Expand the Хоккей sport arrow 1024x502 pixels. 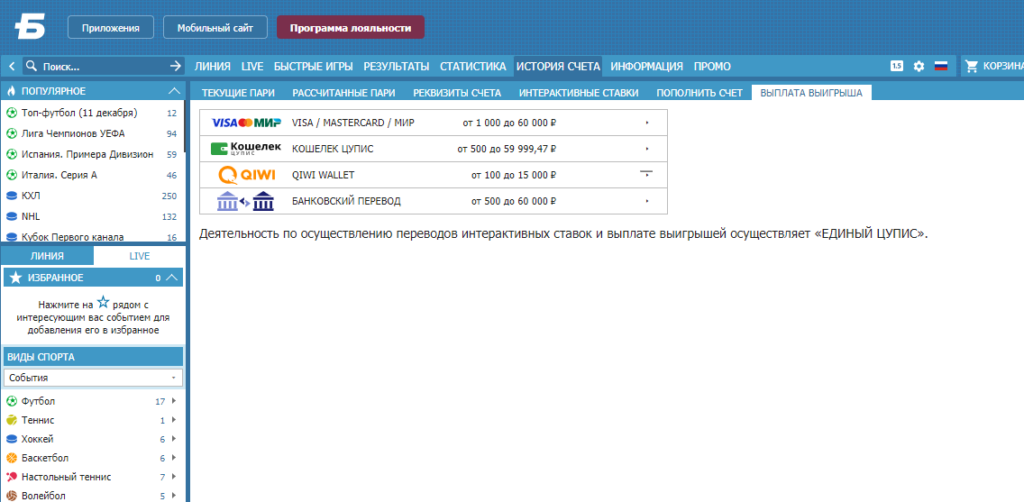coord(174,439)
